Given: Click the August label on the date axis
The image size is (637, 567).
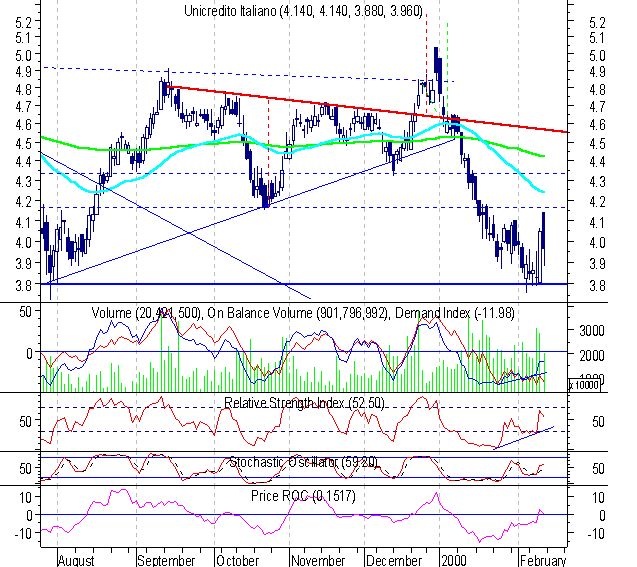Looking at the screenshot, I should pos(76,561).
